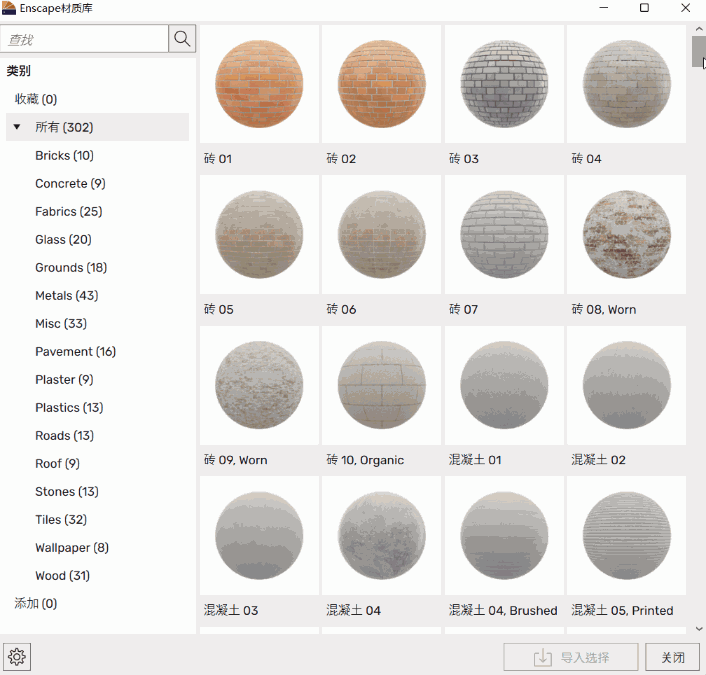Select the 收藏 (0) favorites category
The width and height of the screenshot is (706, 675).
[36, 99]
